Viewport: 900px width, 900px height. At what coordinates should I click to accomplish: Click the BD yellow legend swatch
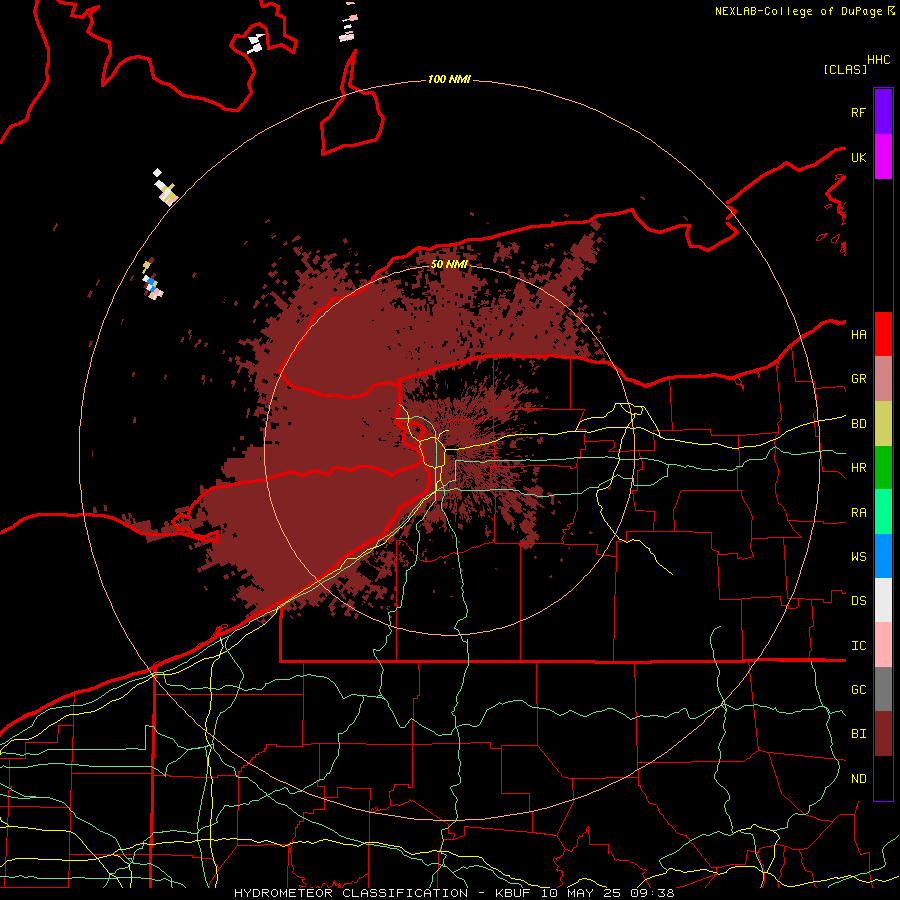click(883, 424)
